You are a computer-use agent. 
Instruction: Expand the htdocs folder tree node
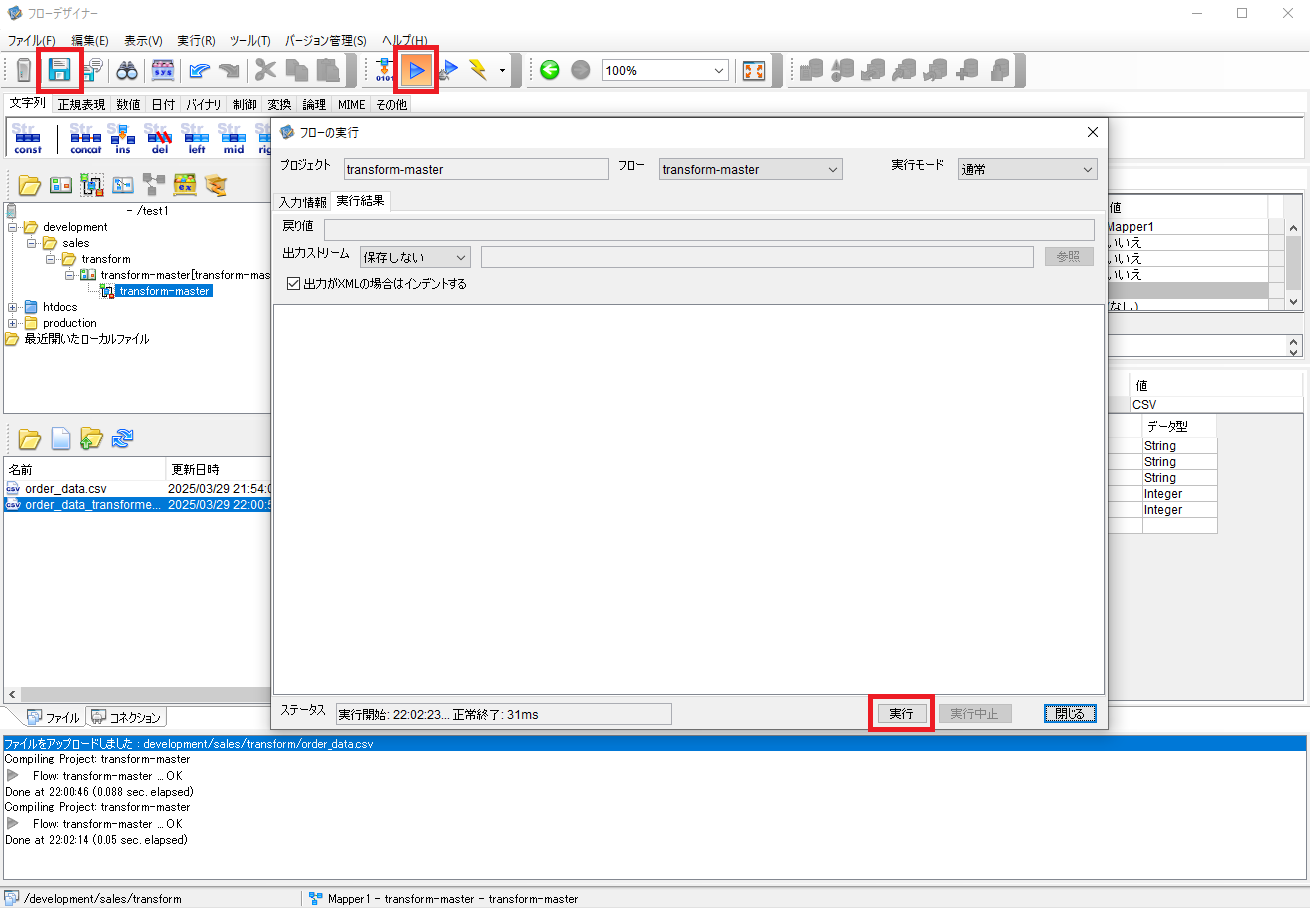coord(13,307)
